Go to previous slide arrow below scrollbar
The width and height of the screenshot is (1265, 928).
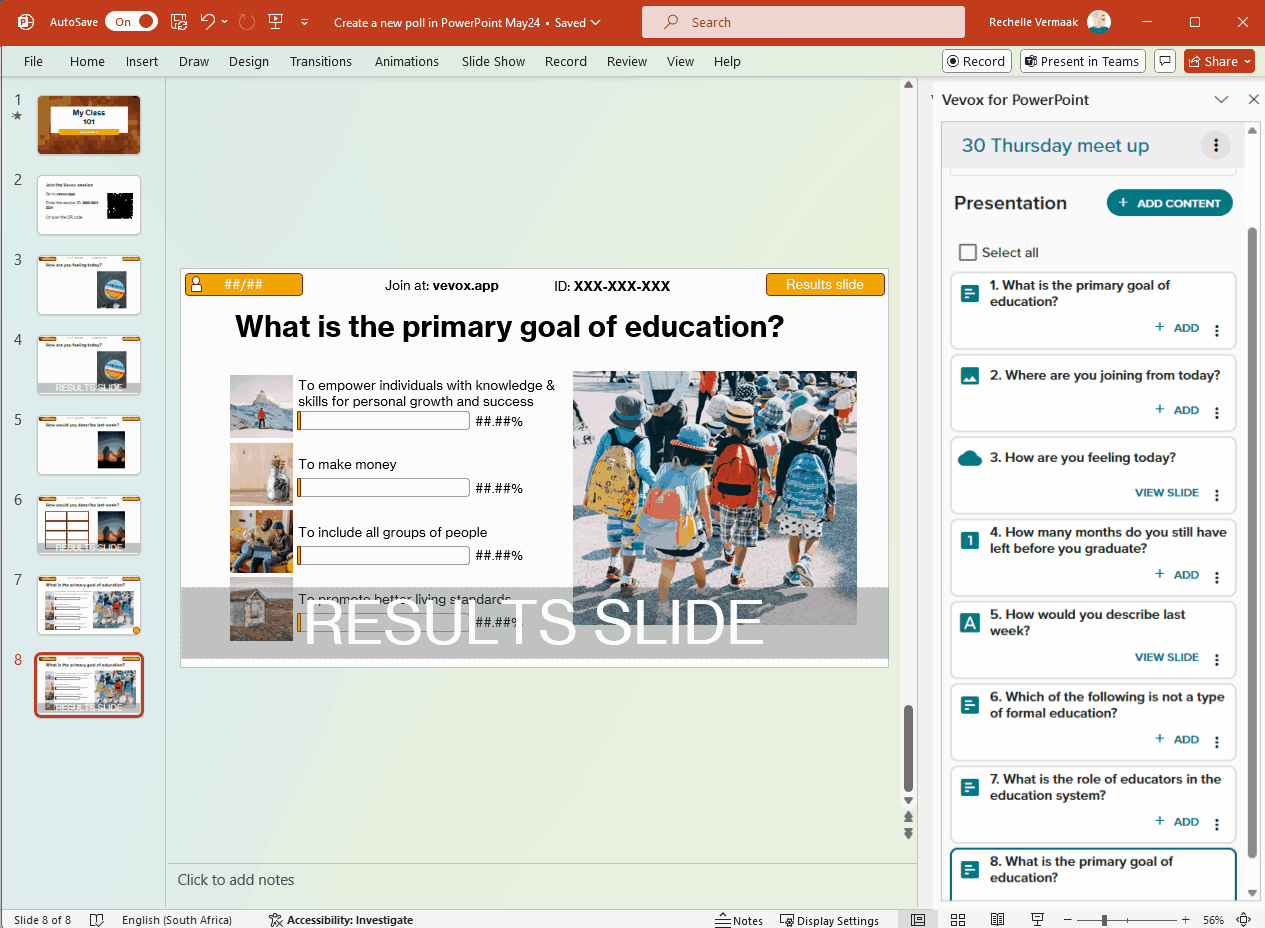click(x=908, y=817)
